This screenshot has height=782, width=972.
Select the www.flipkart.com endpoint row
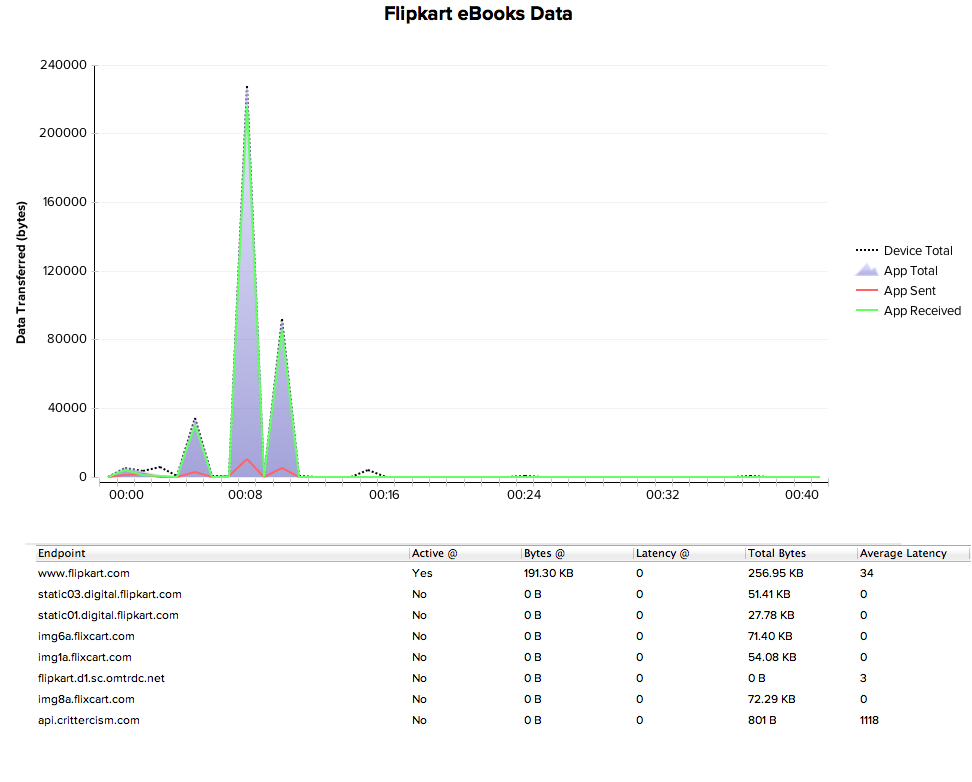pos(502,573)
